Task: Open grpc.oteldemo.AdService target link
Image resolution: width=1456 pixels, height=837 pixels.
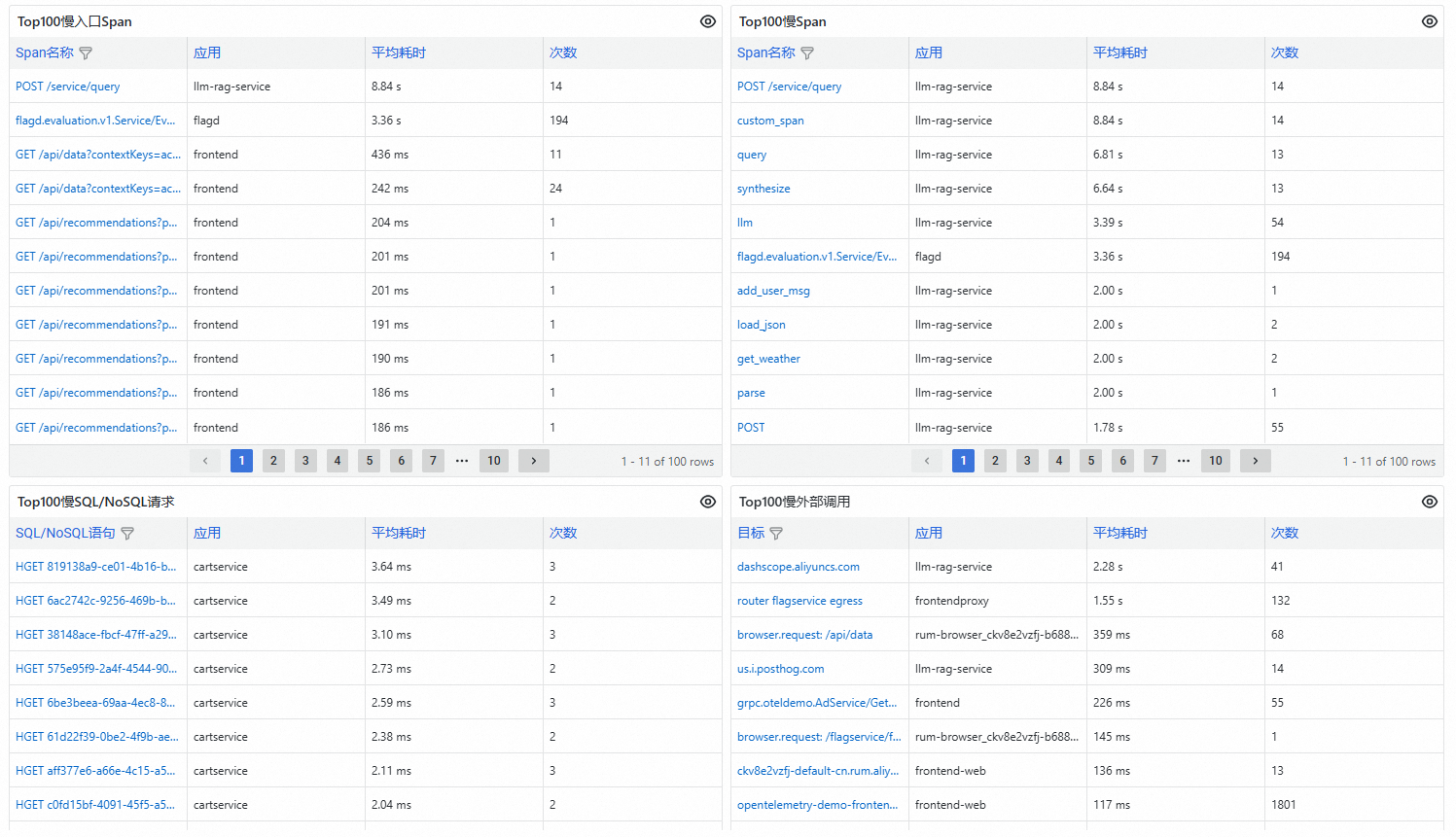Action: pos(817,703)
